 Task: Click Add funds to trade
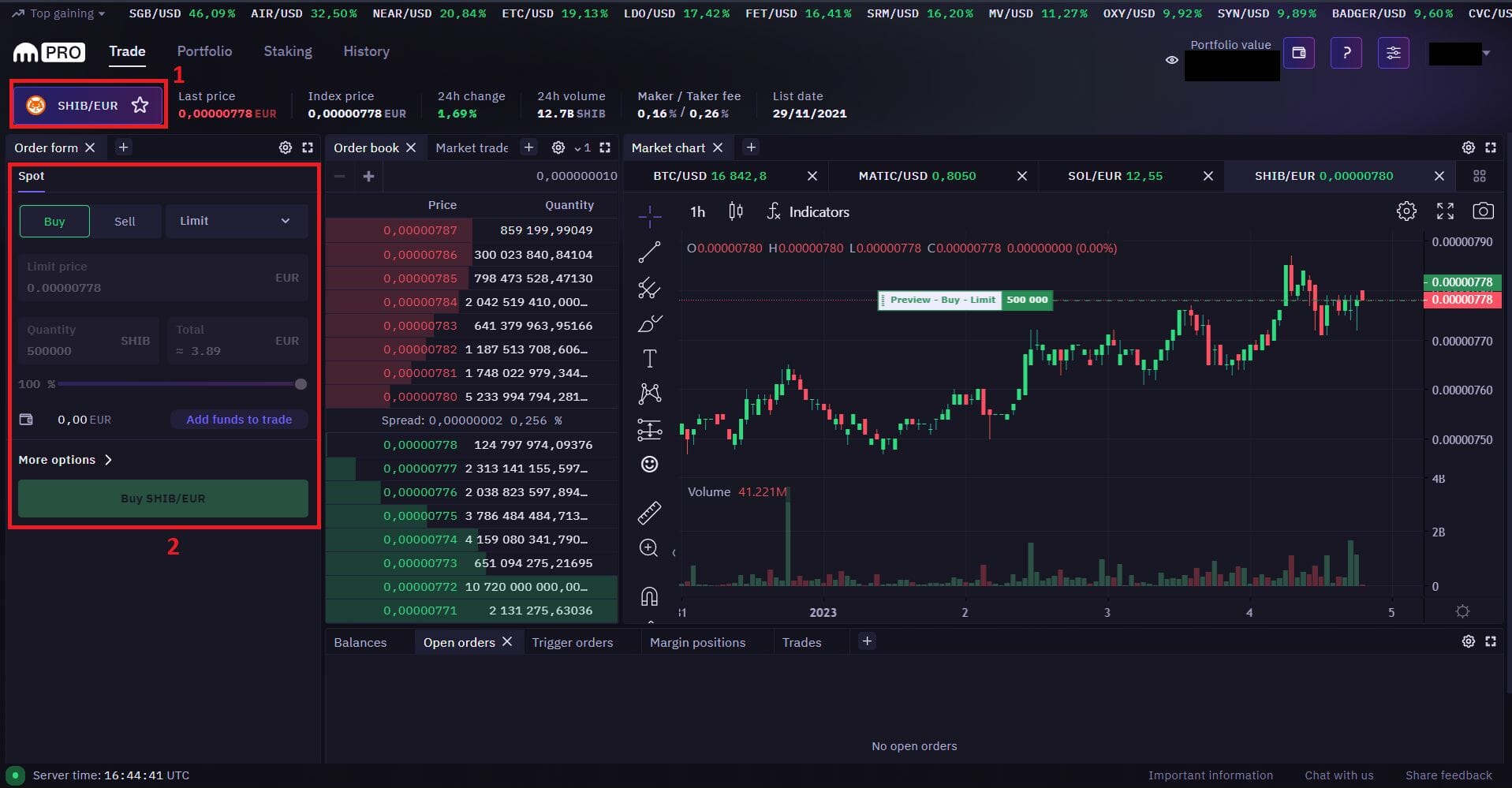tap(239, 420)
